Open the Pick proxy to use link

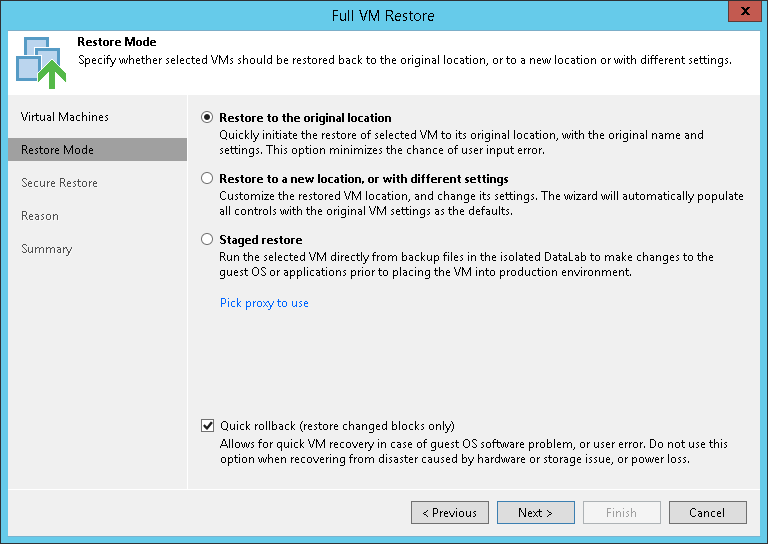pos(264,303)
